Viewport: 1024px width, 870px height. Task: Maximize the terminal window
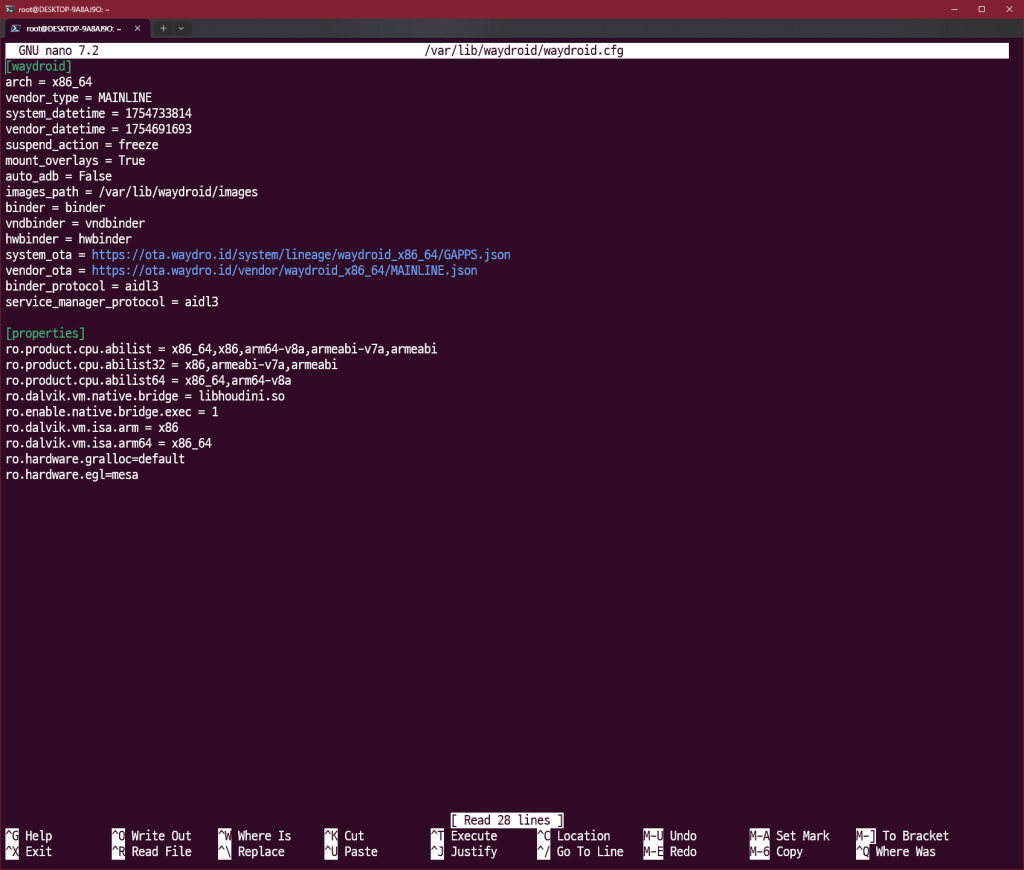pyautogui.click(x=980, y=8)
